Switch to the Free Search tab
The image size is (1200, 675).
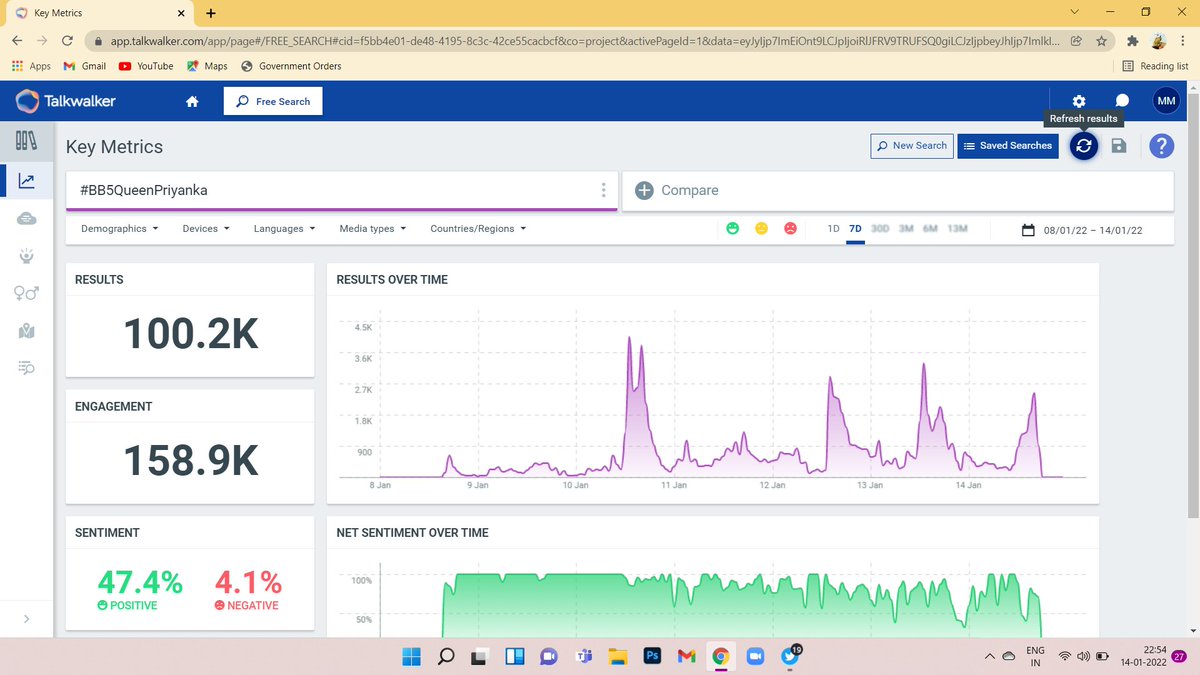pyautogui.click(x=273, y=101)
